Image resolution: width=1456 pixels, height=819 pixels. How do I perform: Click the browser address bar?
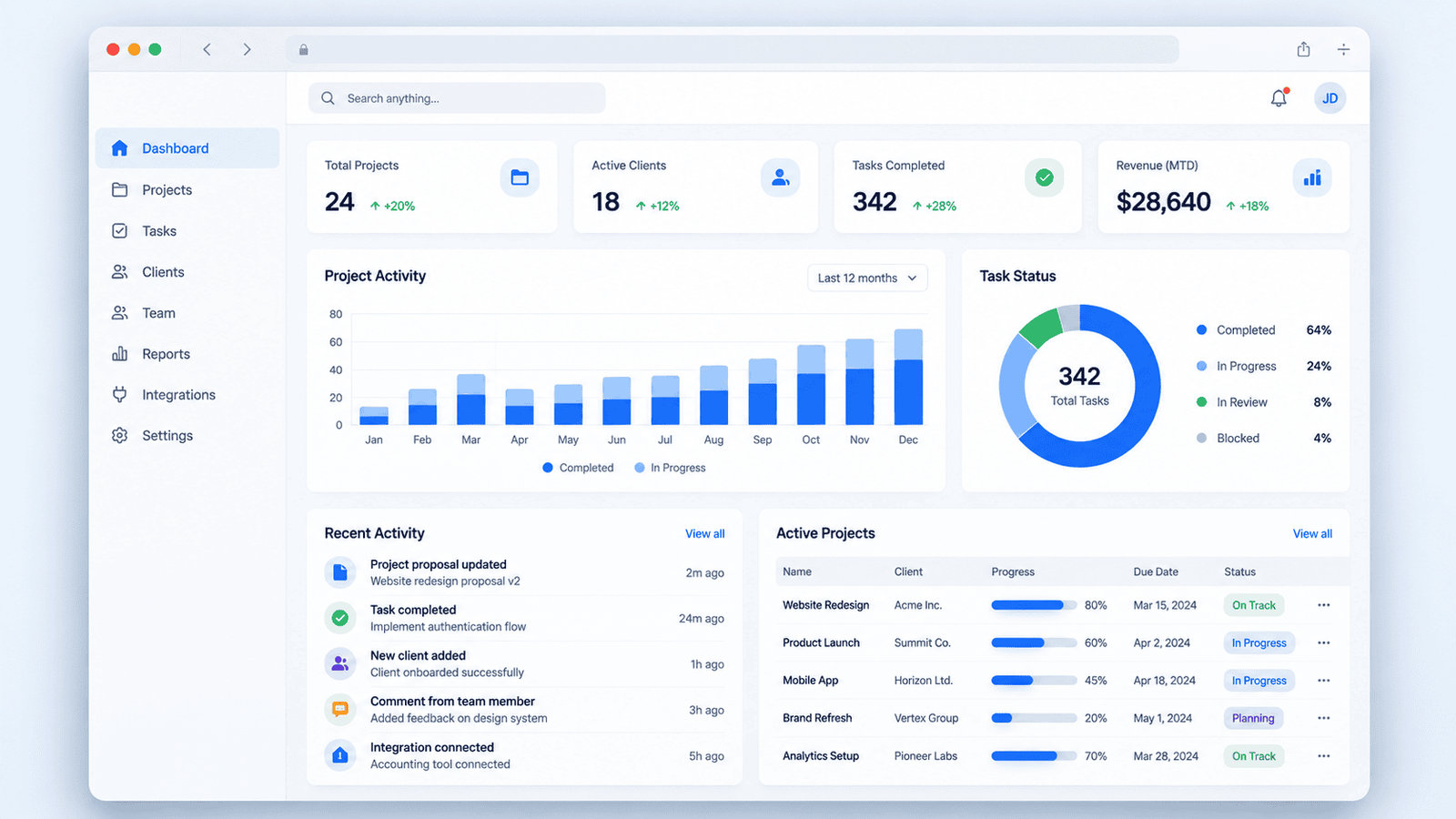pyautogui.click(x=733, y=50)
